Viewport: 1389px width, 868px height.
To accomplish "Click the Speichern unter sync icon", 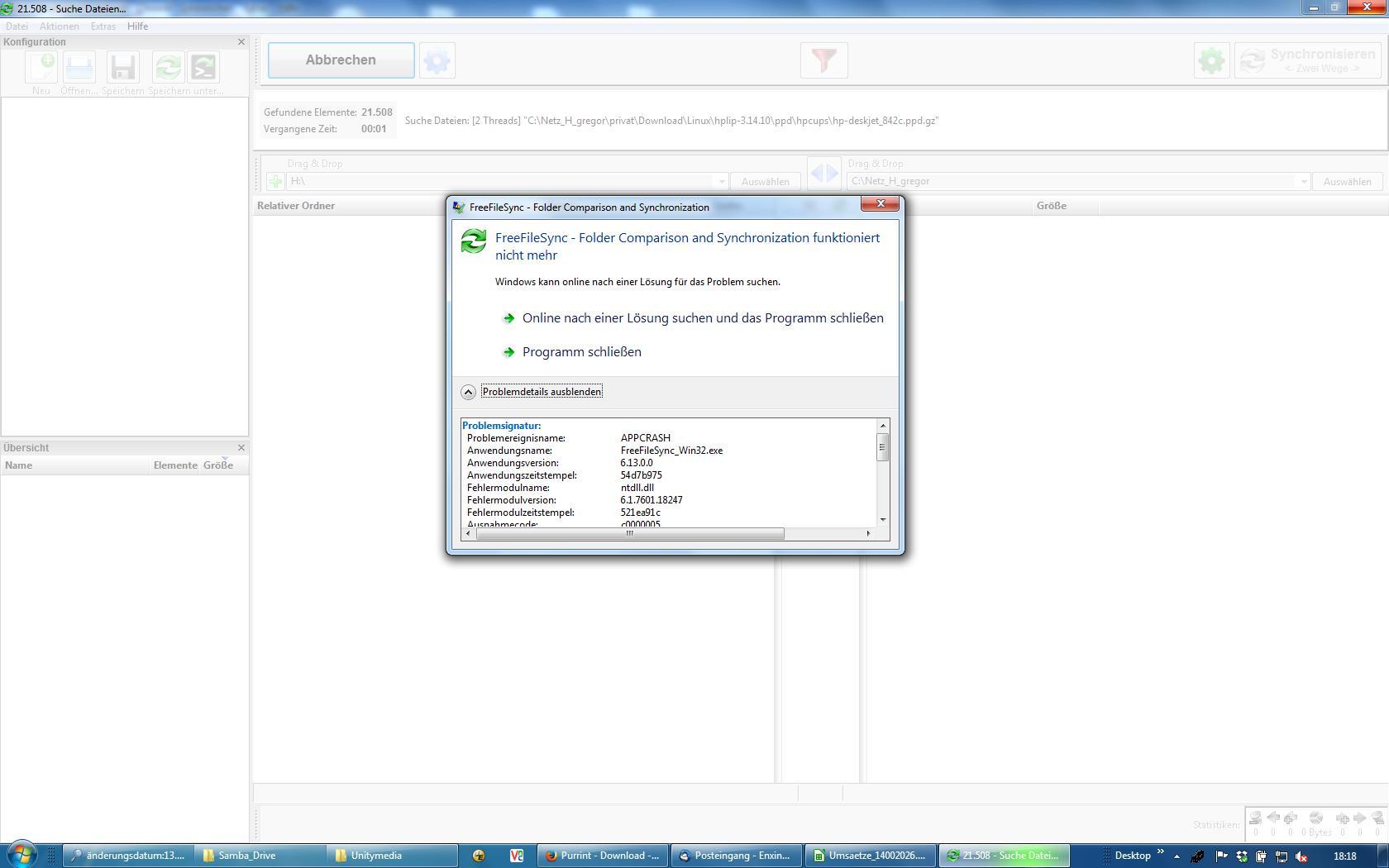I will point(168,67).
